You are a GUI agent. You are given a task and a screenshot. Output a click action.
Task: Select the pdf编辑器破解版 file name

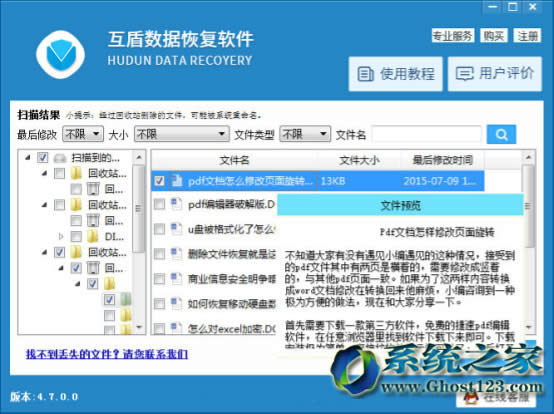(x=231, y=204)
